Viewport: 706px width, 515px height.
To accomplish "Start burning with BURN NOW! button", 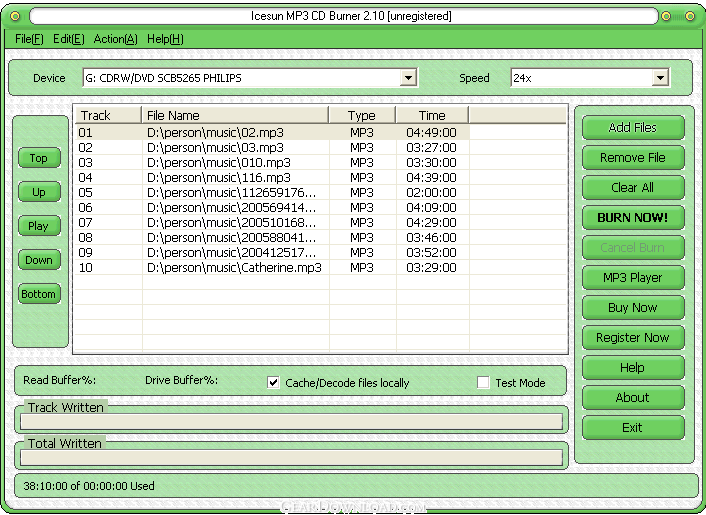I will [x=633, y=217].
